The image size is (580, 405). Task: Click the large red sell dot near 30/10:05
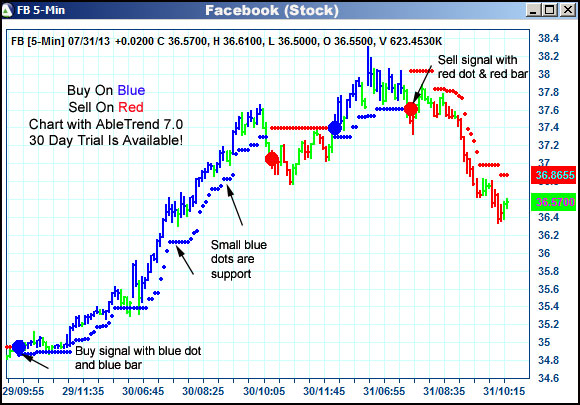(272, 159)
